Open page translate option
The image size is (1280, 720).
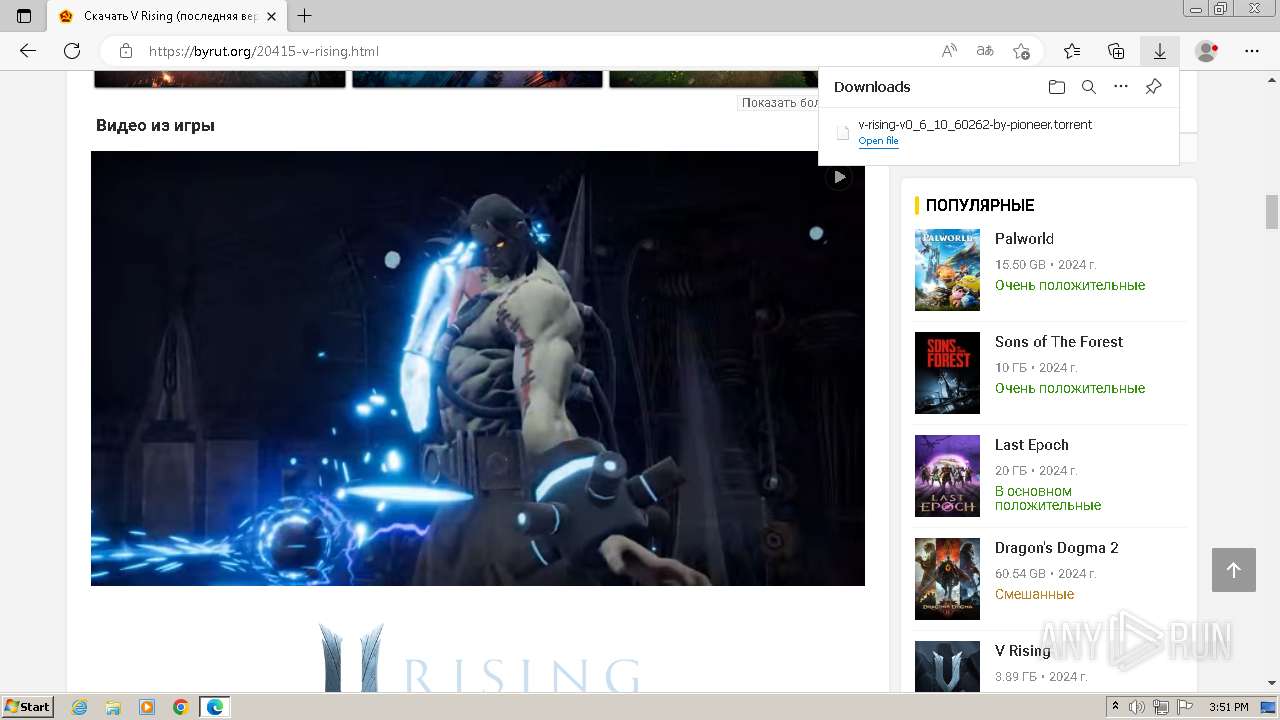pos(985,51)
